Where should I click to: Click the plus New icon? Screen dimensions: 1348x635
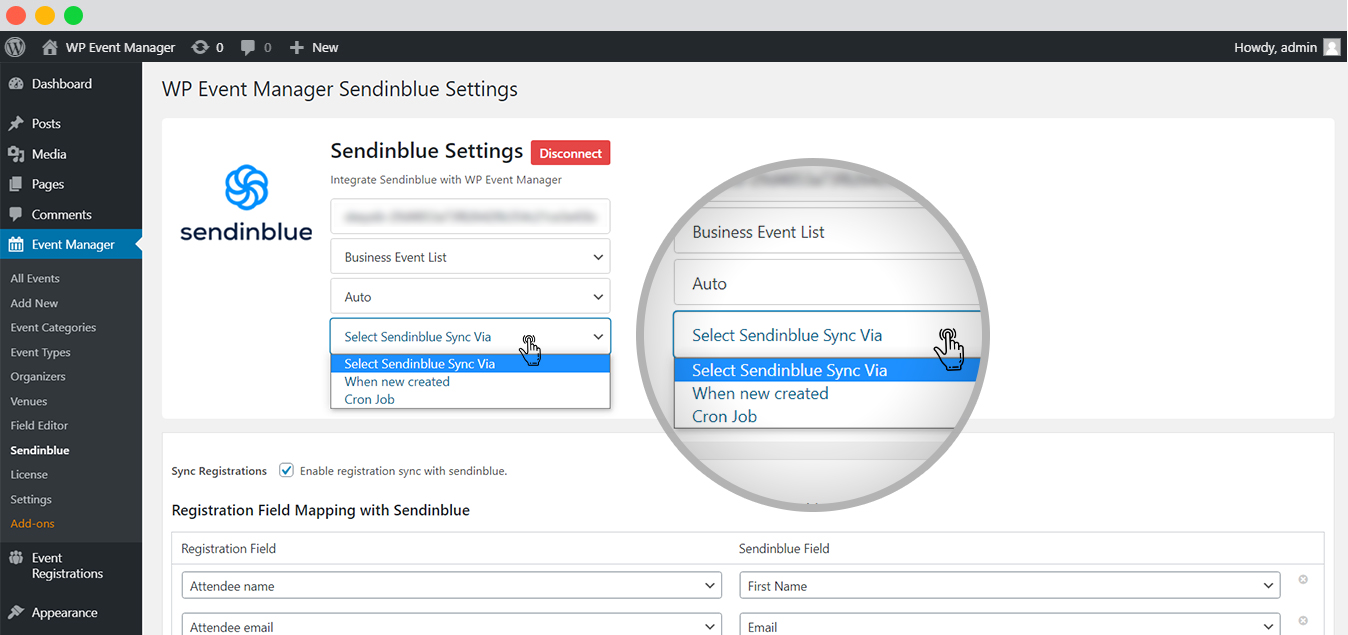tap(296, 47)
